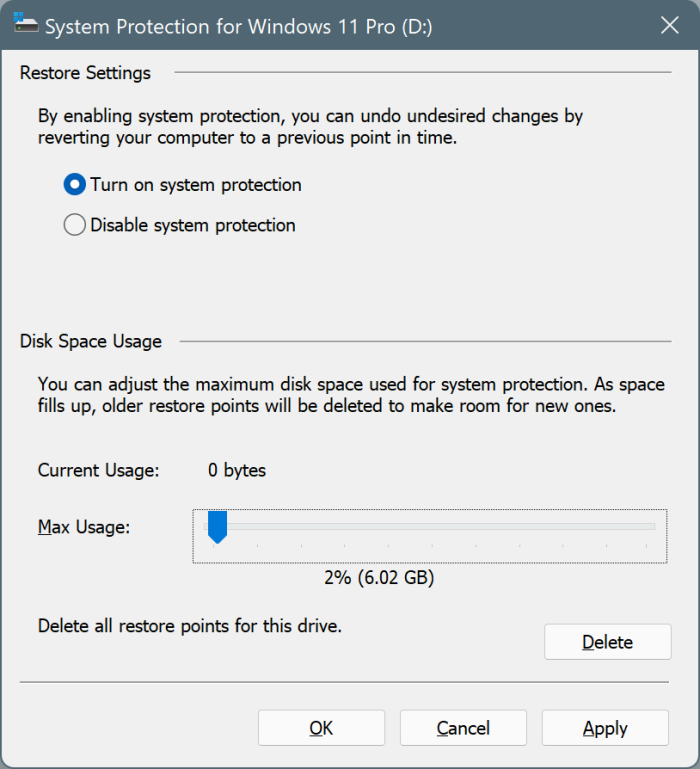This screenshot has height=769, width=700.
Task: Click the Restore Settings section heading
Action: tap(85, 73)
